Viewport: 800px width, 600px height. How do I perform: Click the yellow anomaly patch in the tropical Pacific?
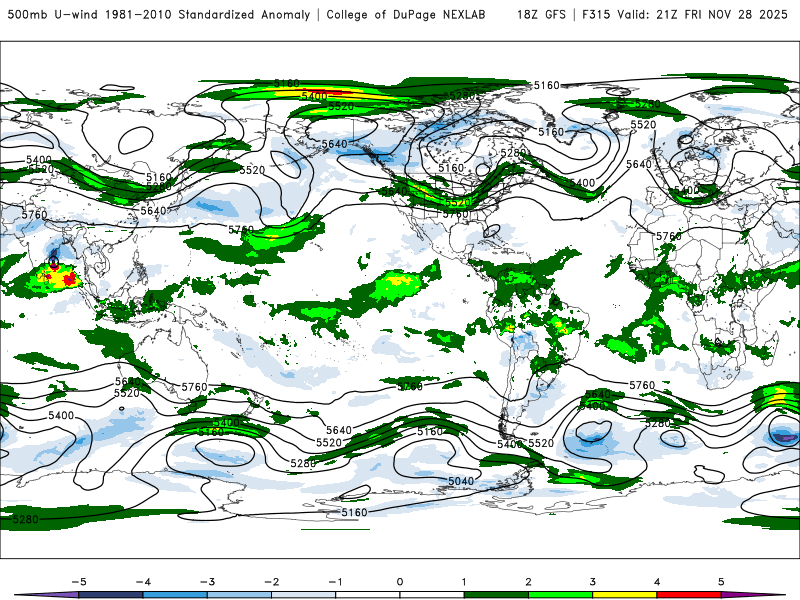(x=398, y=280)
